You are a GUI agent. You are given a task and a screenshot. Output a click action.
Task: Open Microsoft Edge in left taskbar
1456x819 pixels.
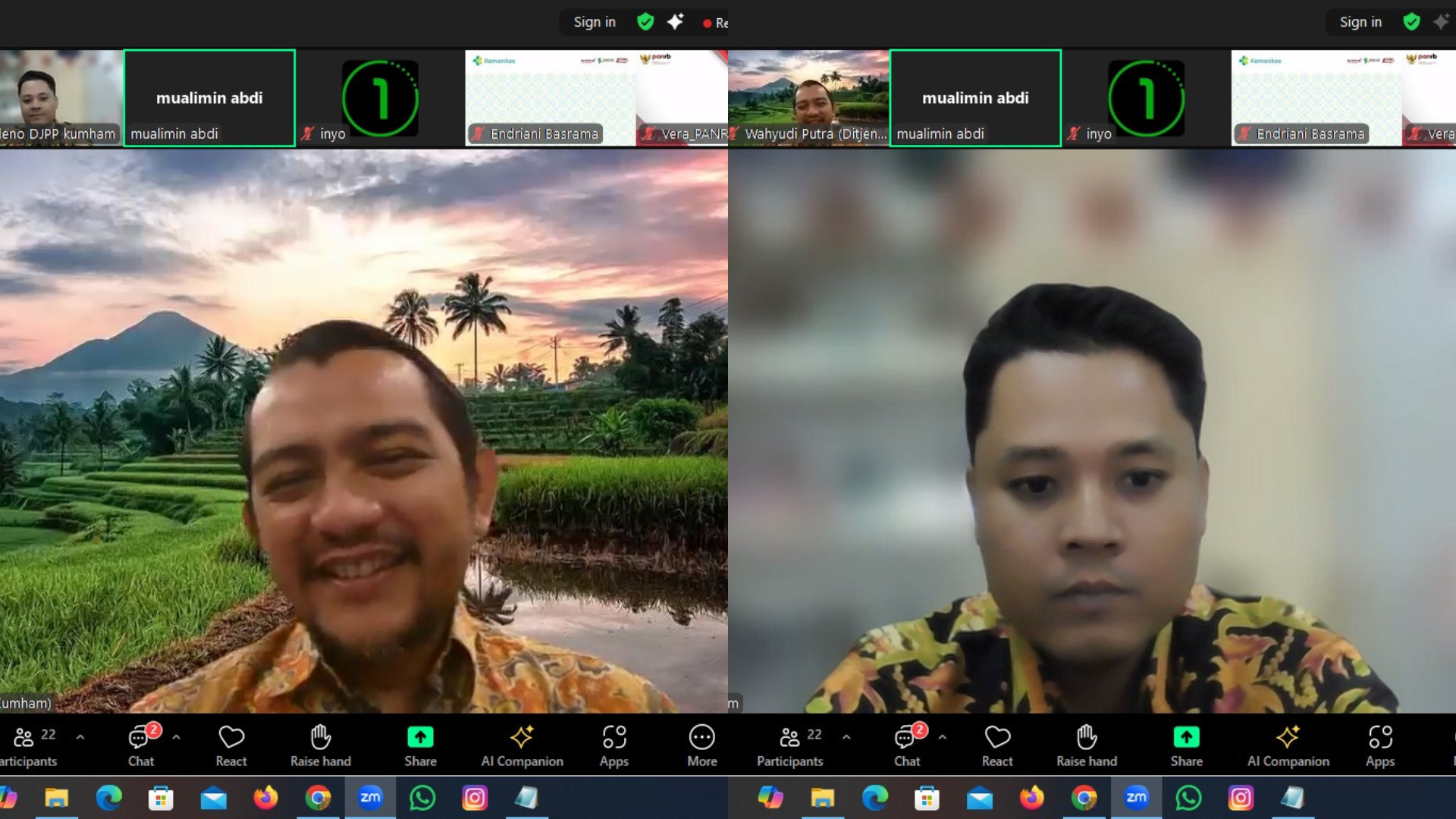[x=108, y=798]
